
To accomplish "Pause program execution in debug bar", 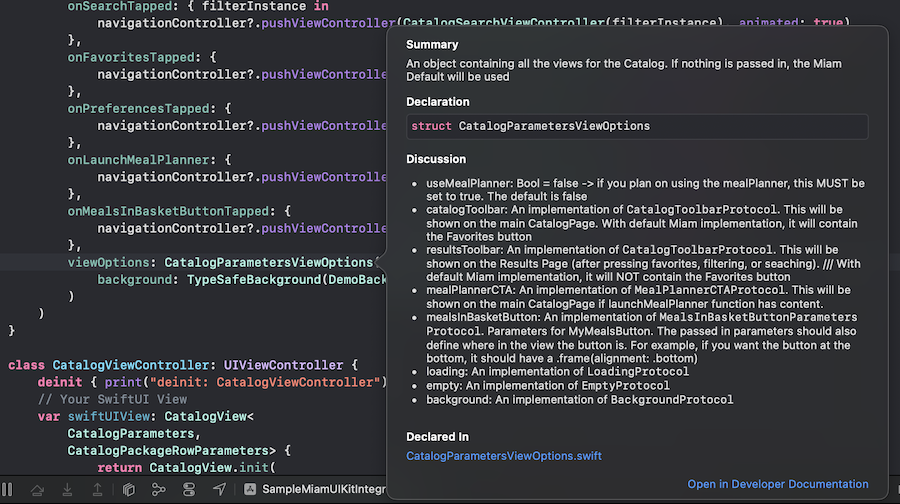I will pos(7,490).
